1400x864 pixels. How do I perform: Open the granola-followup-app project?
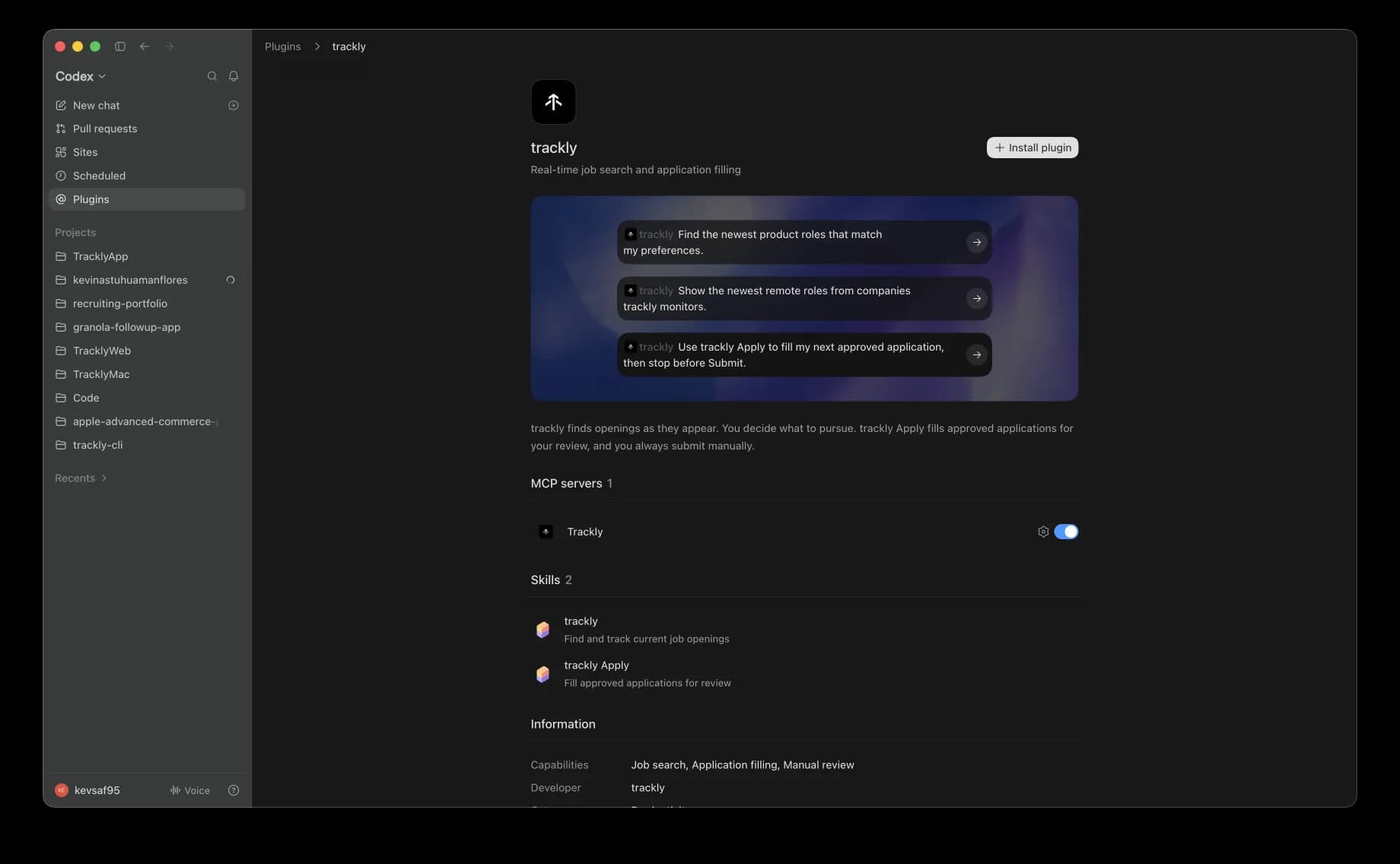[147, 327]
